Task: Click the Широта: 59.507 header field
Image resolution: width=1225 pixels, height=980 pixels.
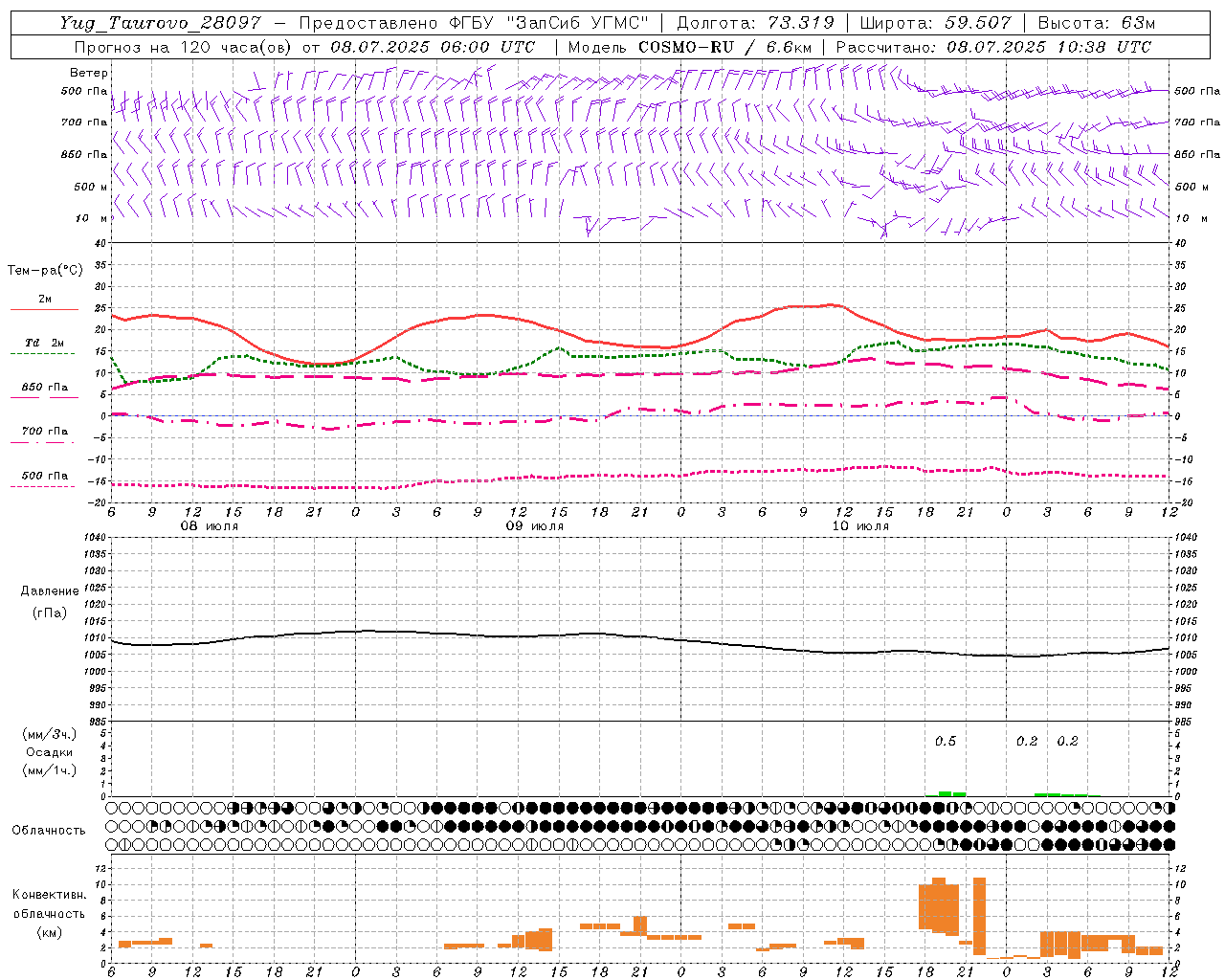Action: pos(935,23)
